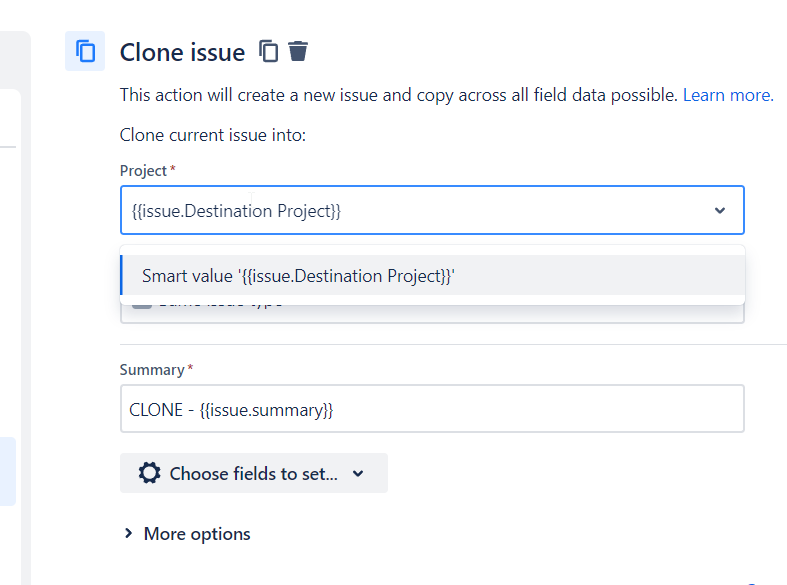Click inside the Summary input field

pyautogui.click(x=432, y=409)
